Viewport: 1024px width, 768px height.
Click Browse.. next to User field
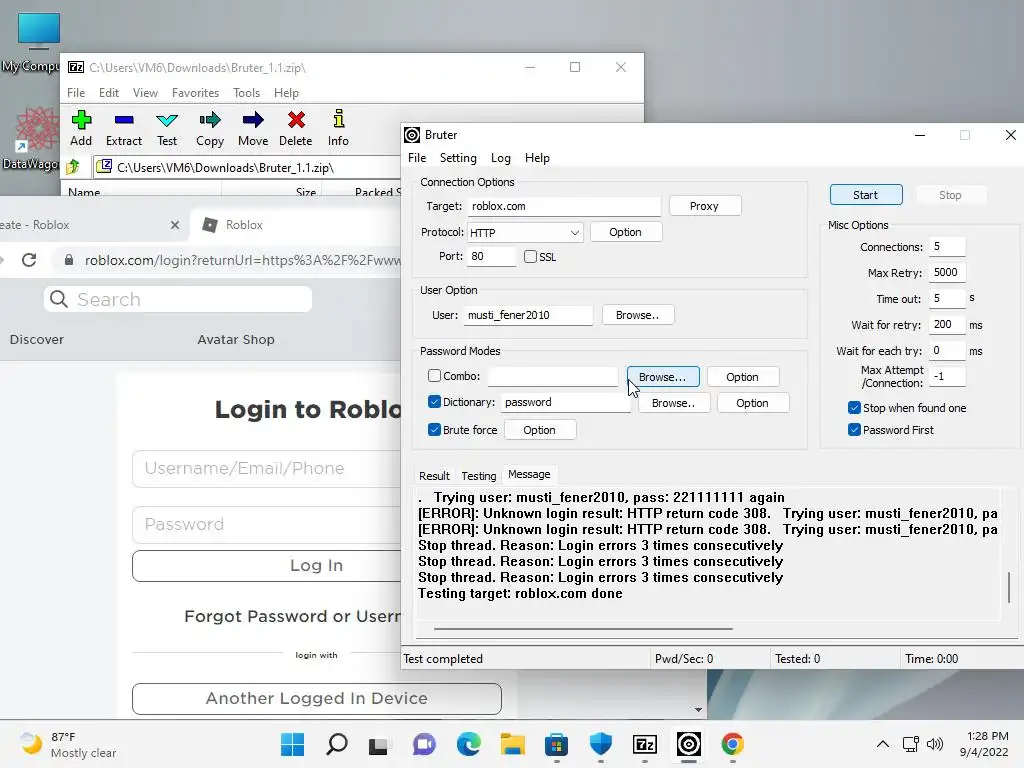637,315
